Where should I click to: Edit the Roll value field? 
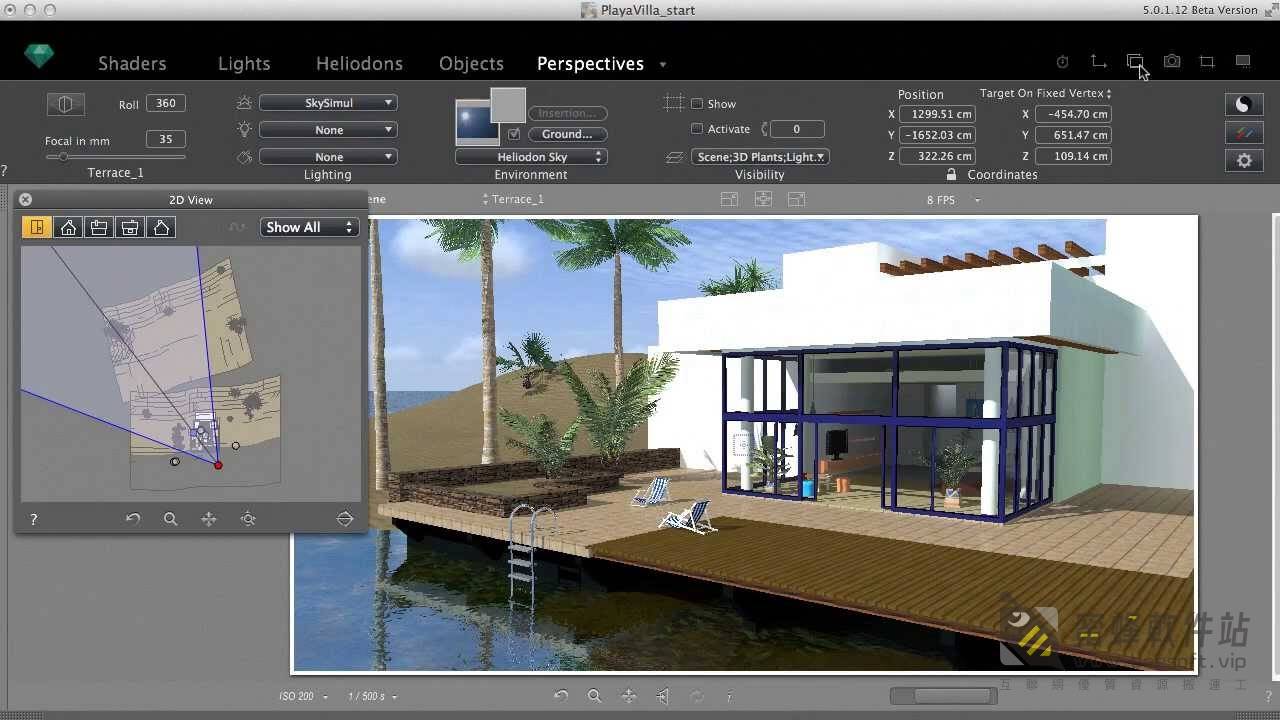pos(166,103)
